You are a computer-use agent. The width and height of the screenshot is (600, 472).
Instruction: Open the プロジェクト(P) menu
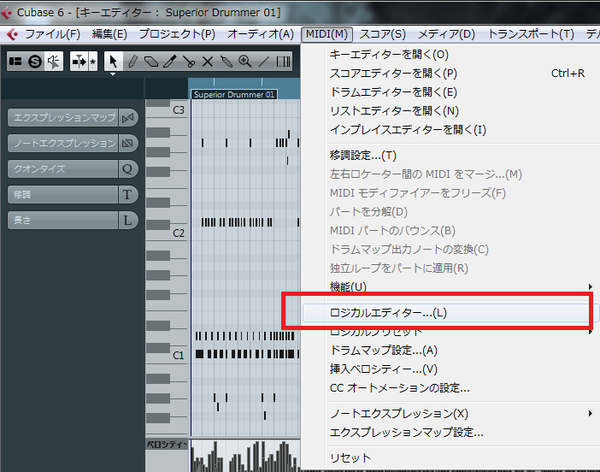(x=177, y=34)
